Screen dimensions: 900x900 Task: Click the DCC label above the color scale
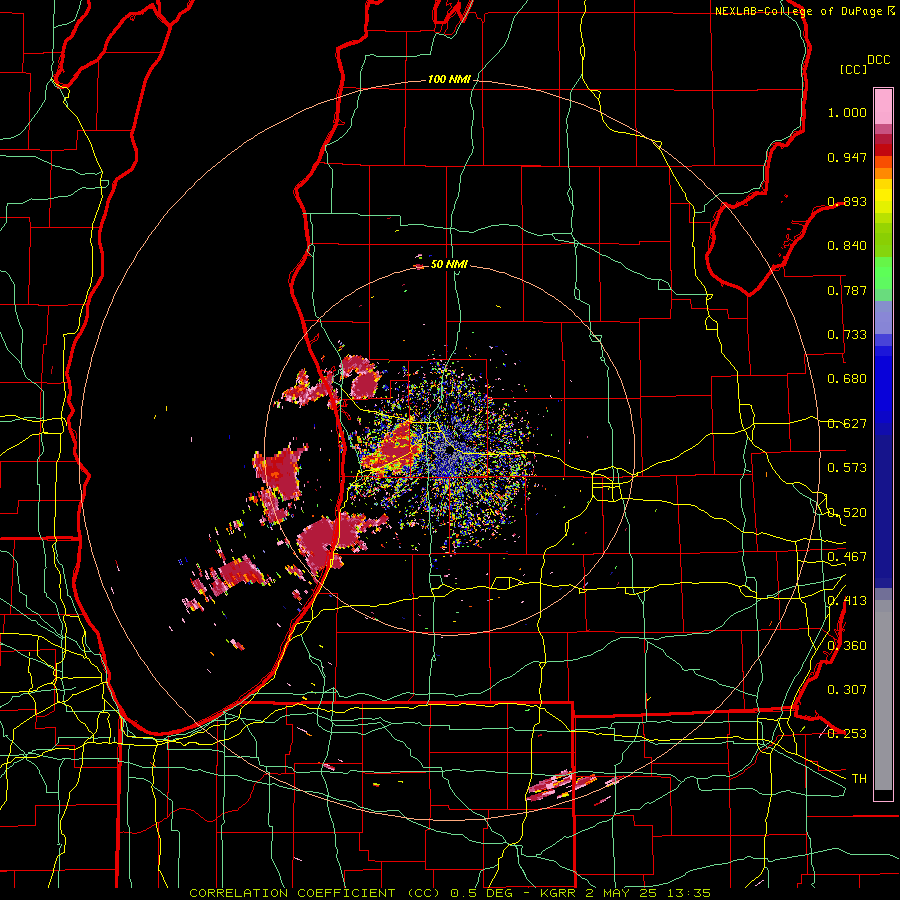(878, 60)
